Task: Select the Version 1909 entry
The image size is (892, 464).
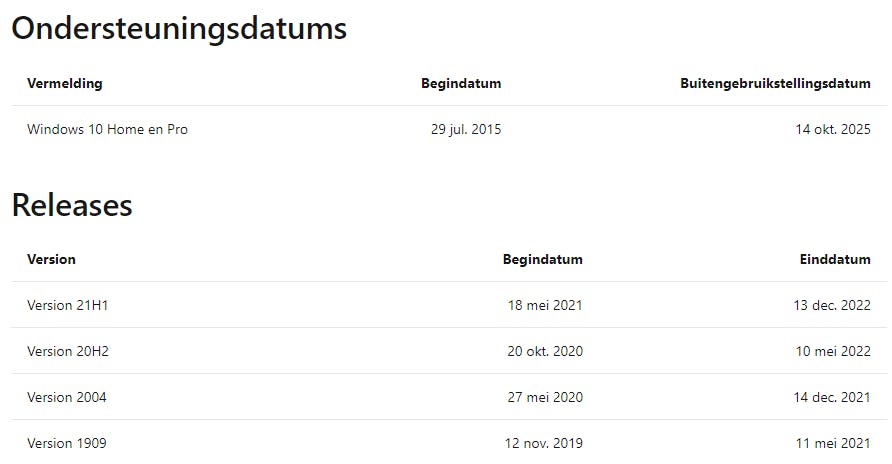Action: tap(67, 443)
